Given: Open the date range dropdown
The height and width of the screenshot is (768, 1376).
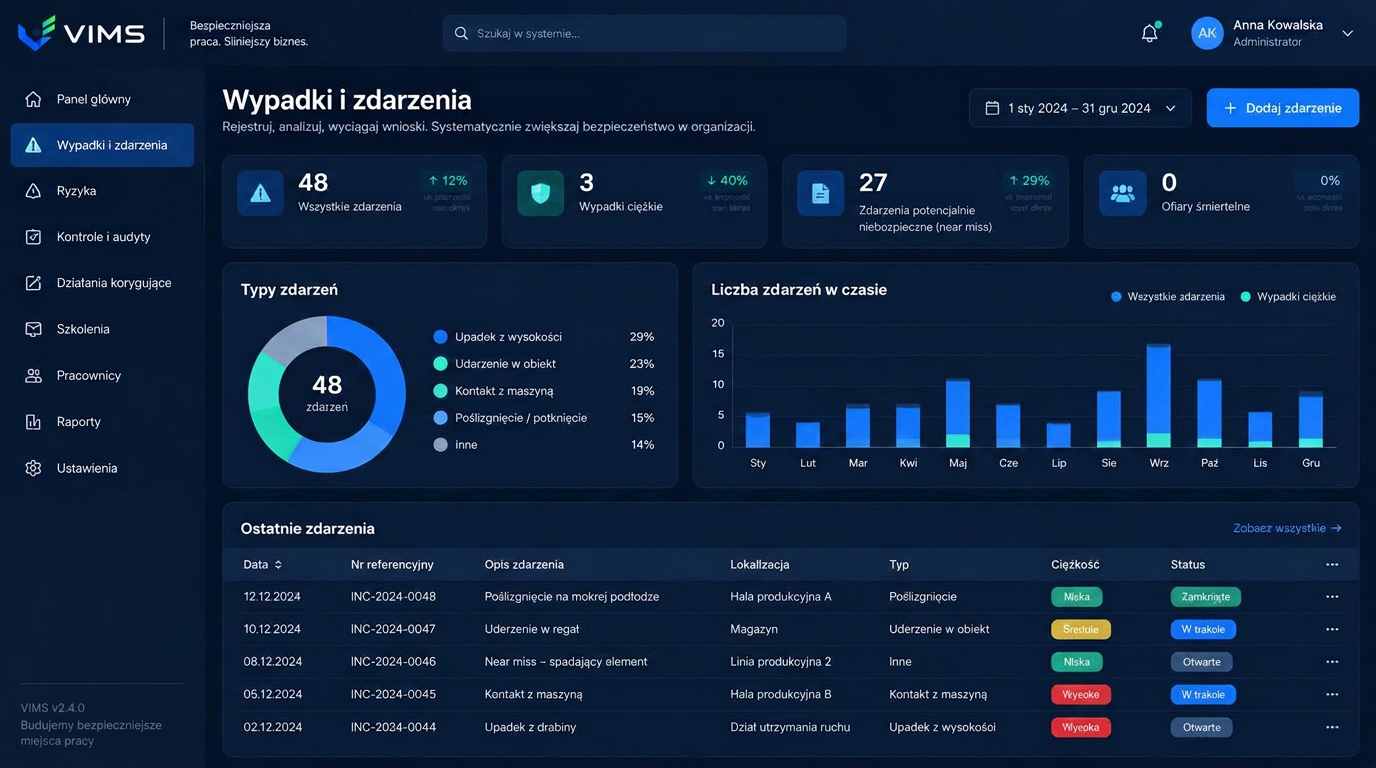Looking at the screenshot, I should pos(1080,108).
